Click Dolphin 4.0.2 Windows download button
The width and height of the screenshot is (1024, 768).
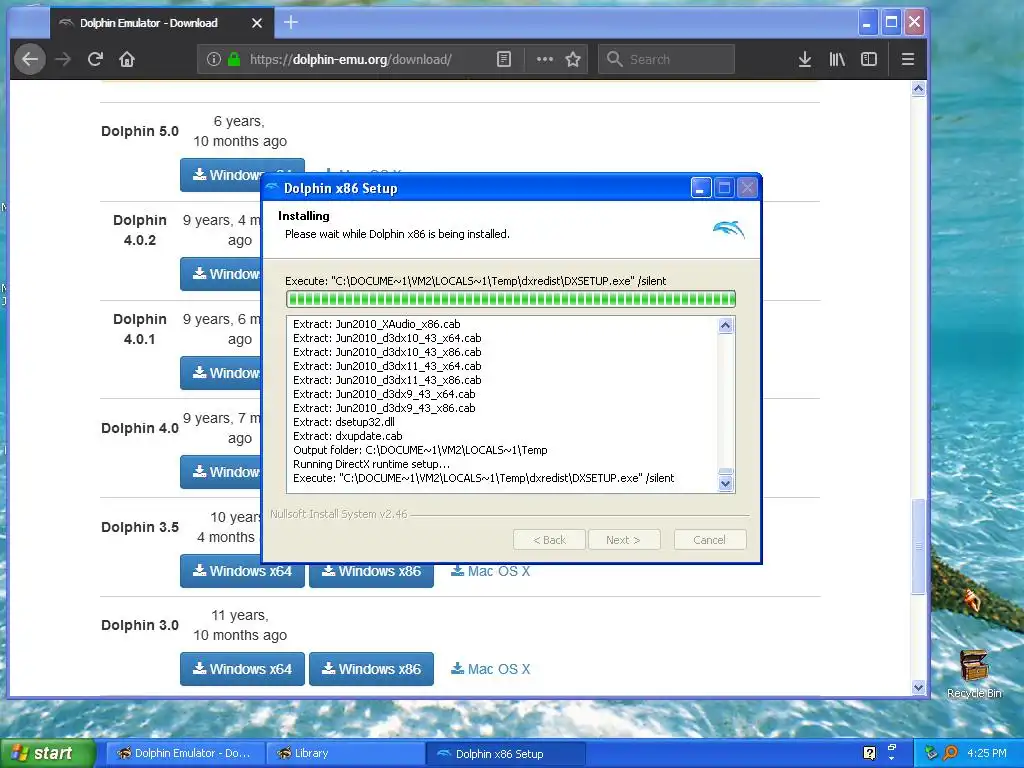tap(221, 274)
